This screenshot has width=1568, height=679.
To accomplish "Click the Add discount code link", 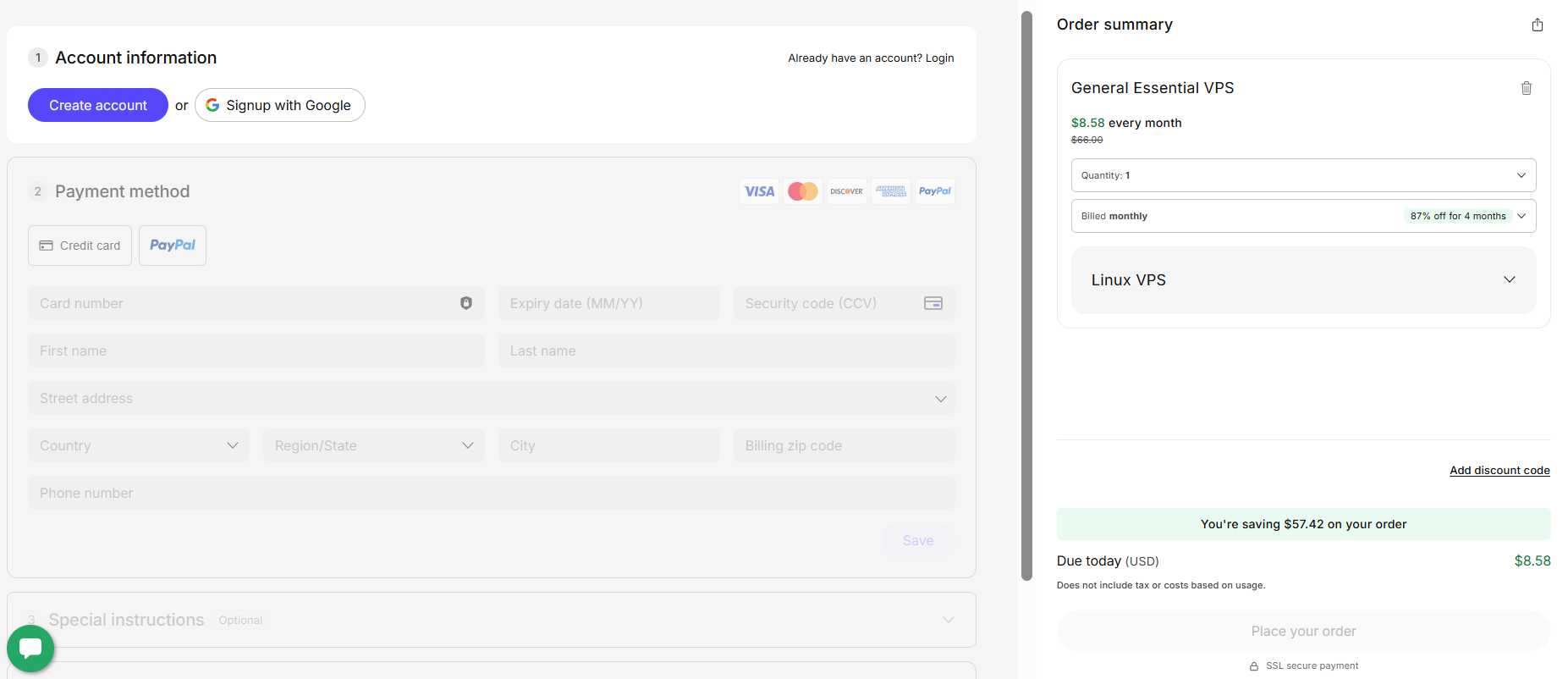I will 1499,471.
